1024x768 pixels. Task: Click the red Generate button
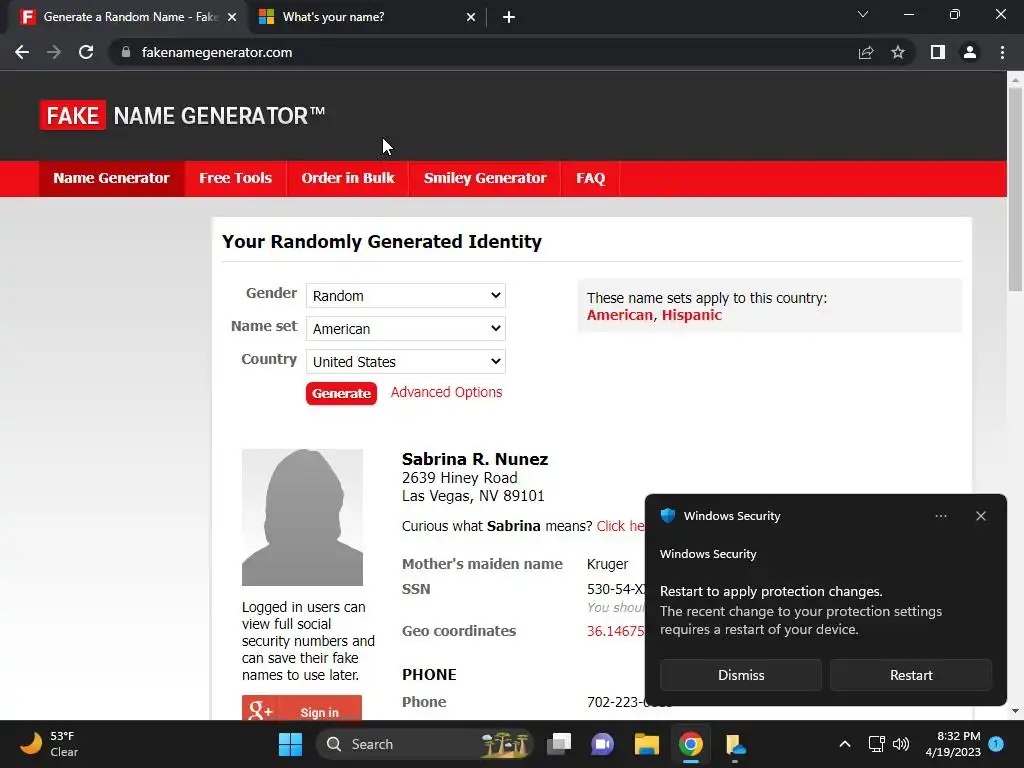pos(341,393)
